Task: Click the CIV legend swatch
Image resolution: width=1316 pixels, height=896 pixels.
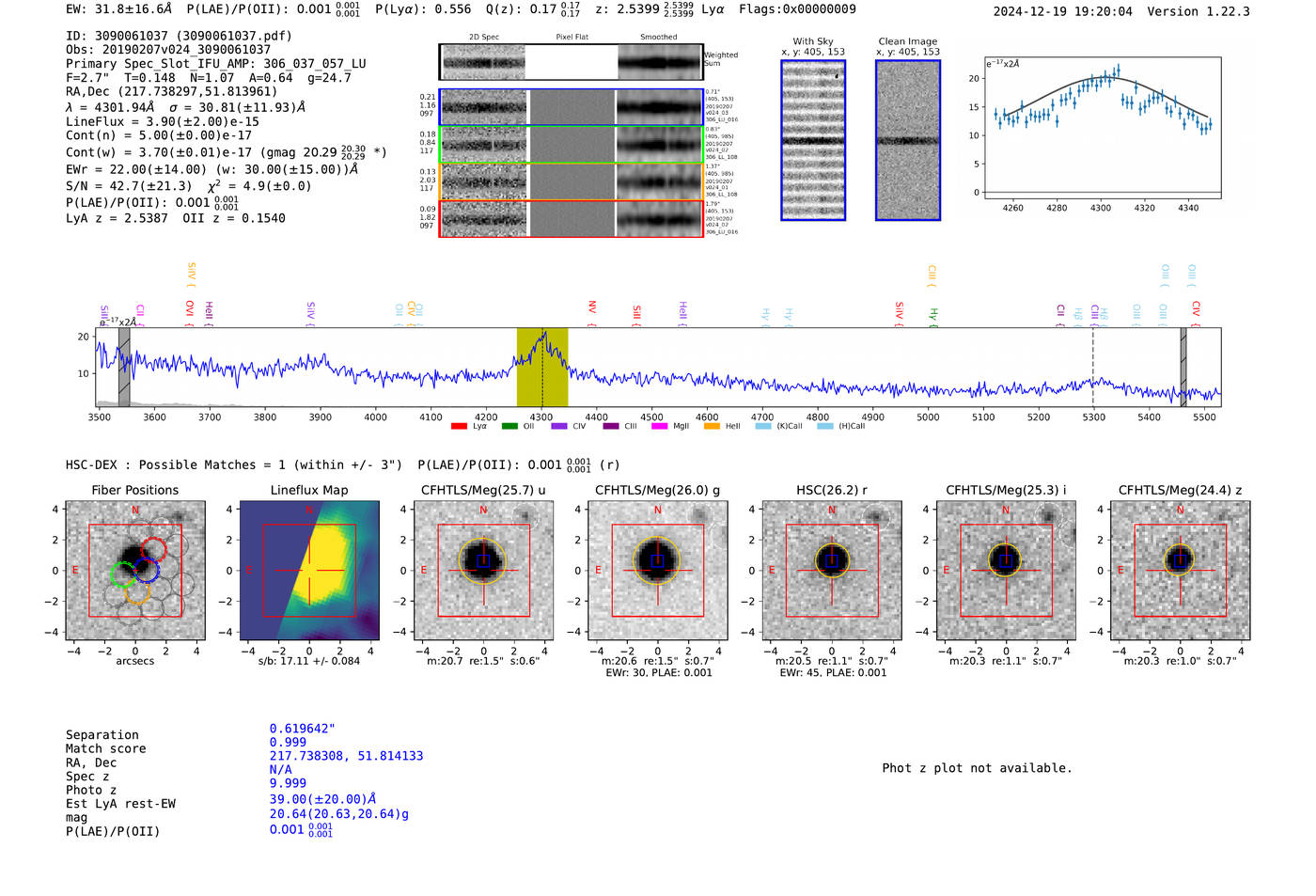Action: click(x=559, y=426)
